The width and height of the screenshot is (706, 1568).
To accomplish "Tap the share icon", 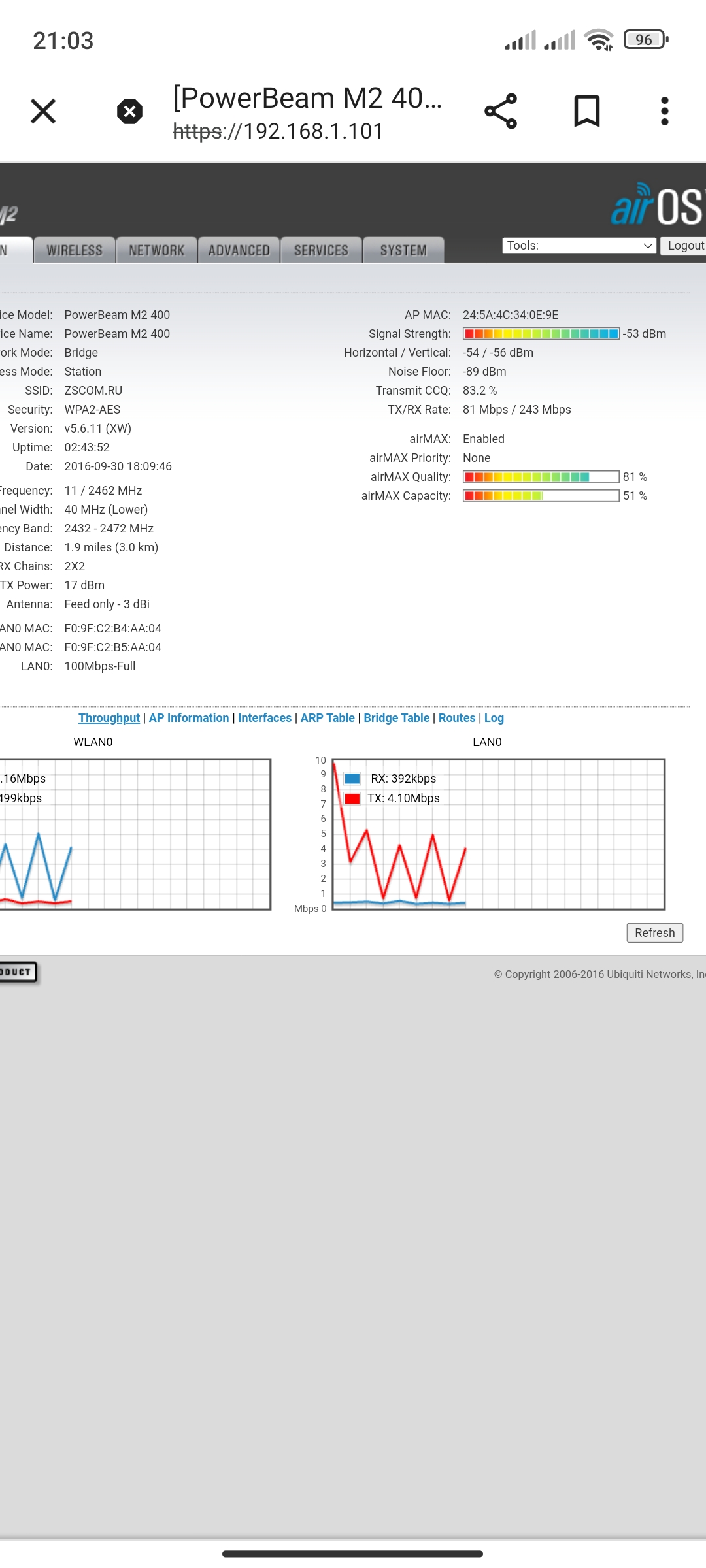I will [501, 111].
